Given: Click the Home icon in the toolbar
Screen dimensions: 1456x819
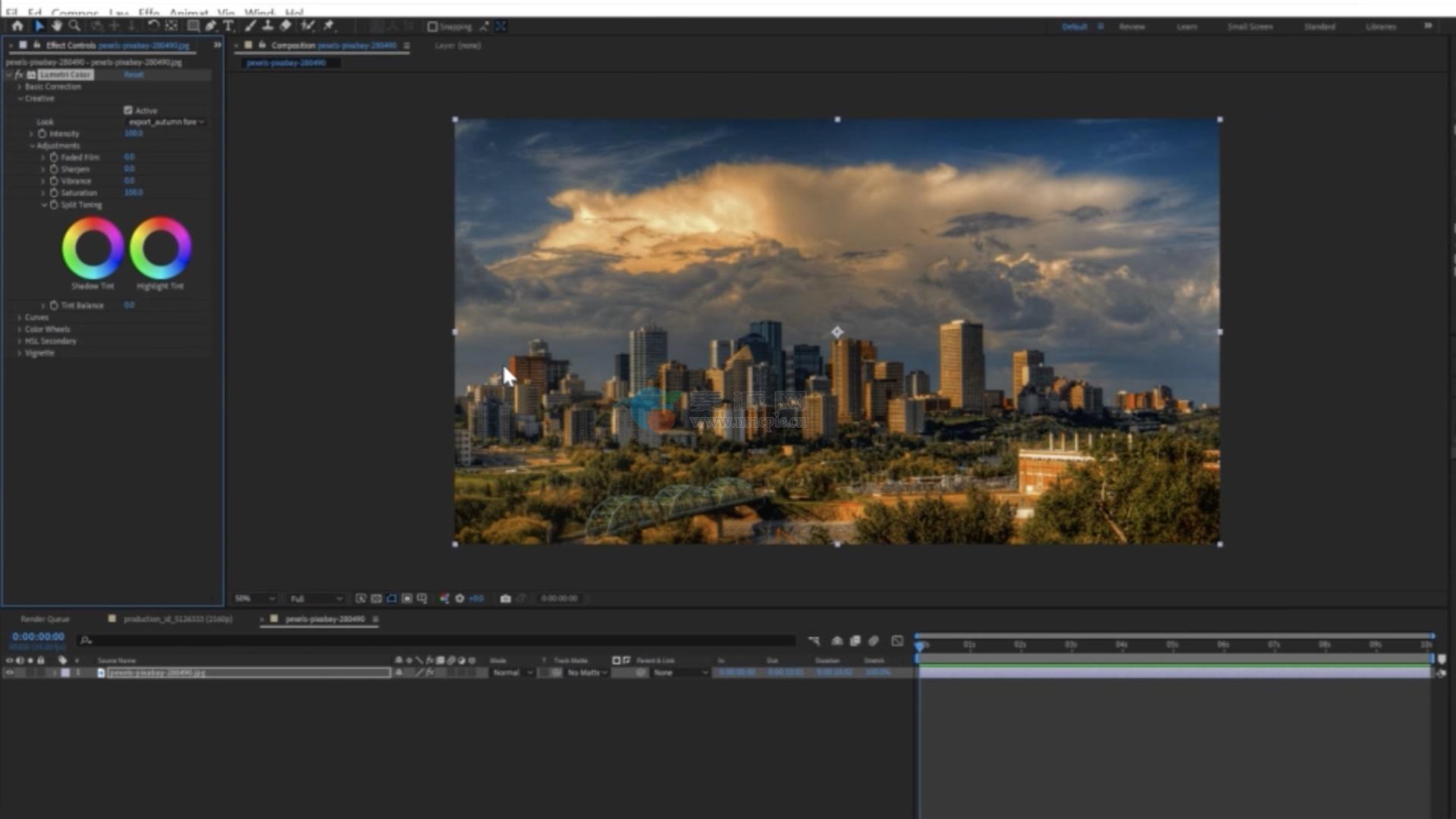Looking at the screenshot, I should [17, 26].
